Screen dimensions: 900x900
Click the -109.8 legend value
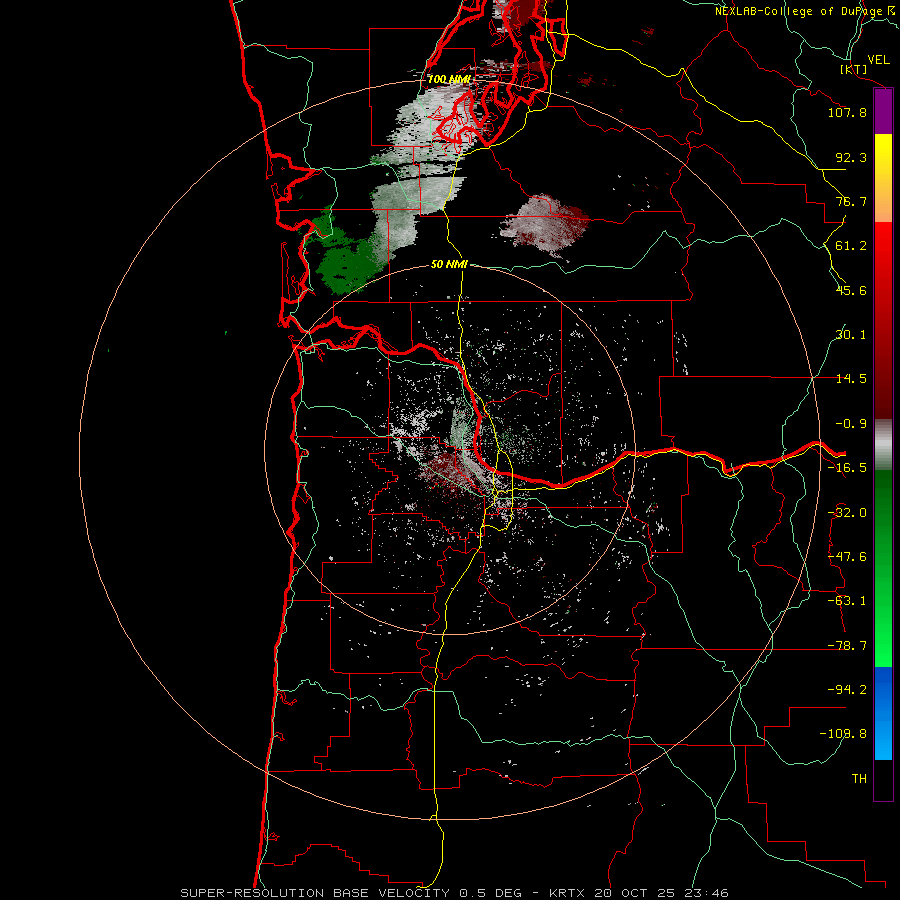(x=843, y=734)
